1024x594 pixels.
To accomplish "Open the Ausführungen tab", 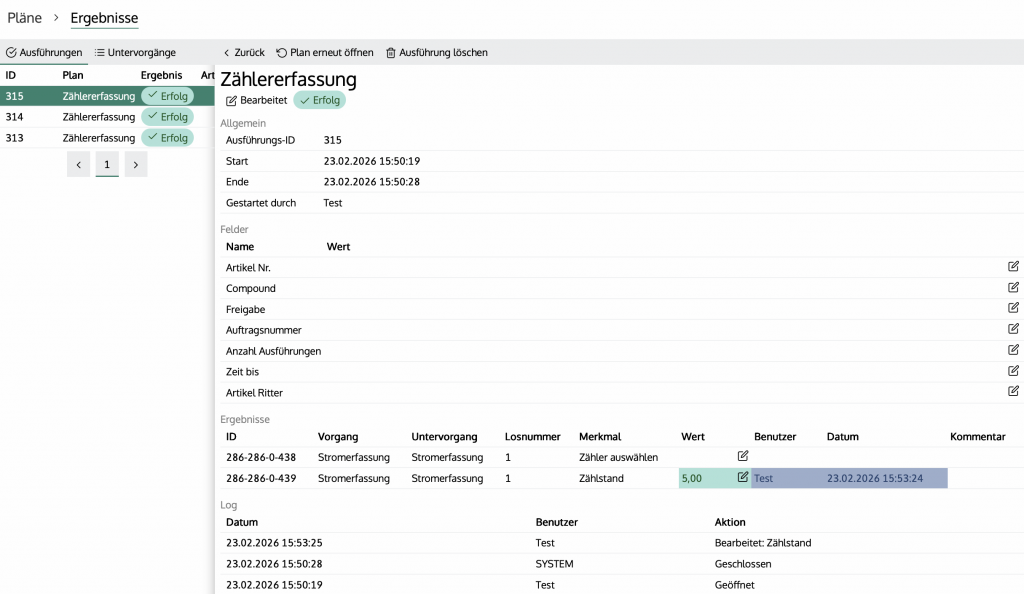I will (x=44, y=52).
